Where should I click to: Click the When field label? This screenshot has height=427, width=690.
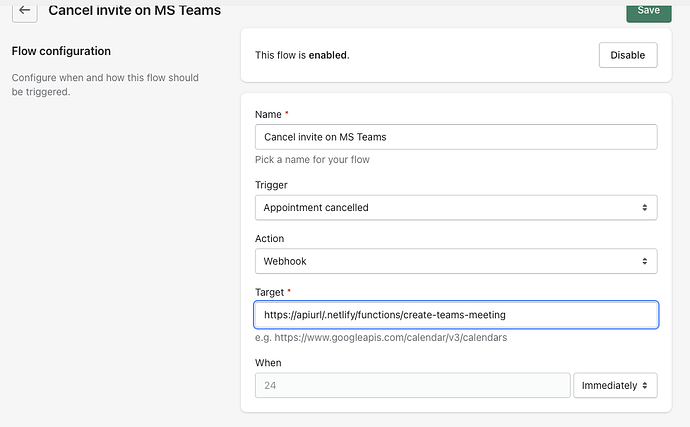coord(269,362)
